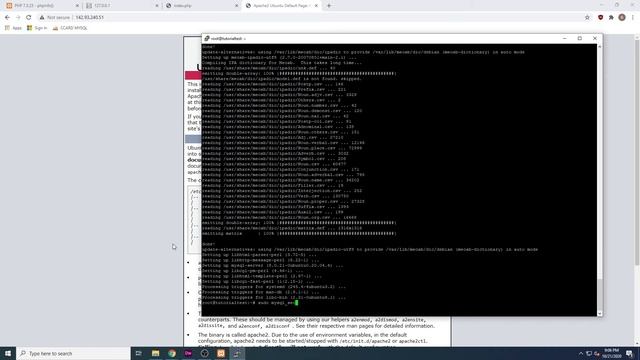Open Dreamweaver from the taskbar

pos(188,353)
